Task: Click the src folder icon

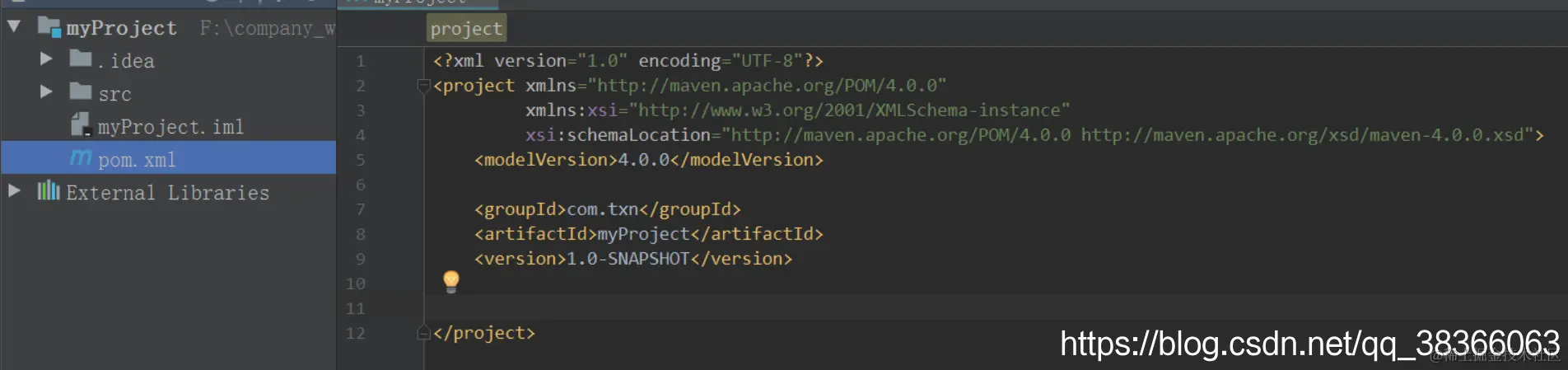Action: click(81, 91)
